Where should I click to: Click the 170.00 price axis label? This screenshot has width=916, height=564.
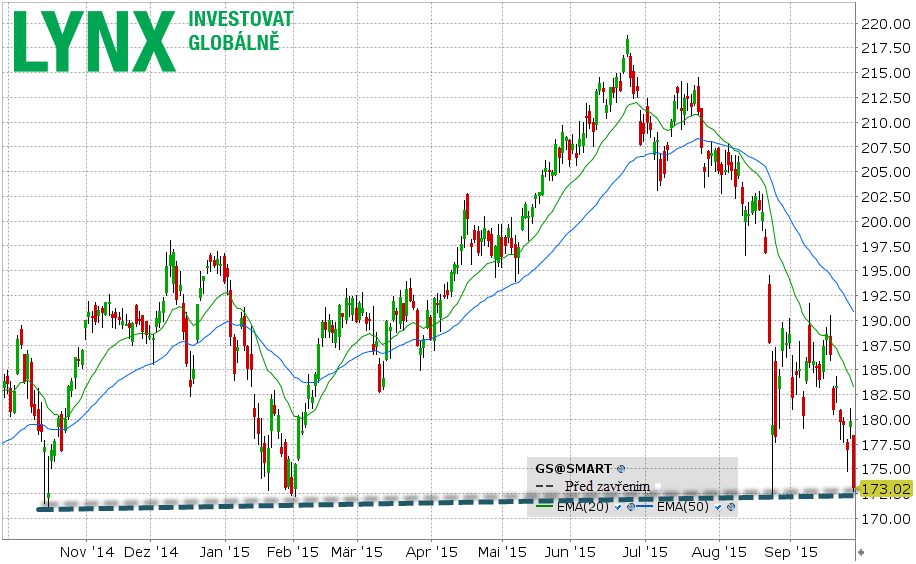[886, 519]
